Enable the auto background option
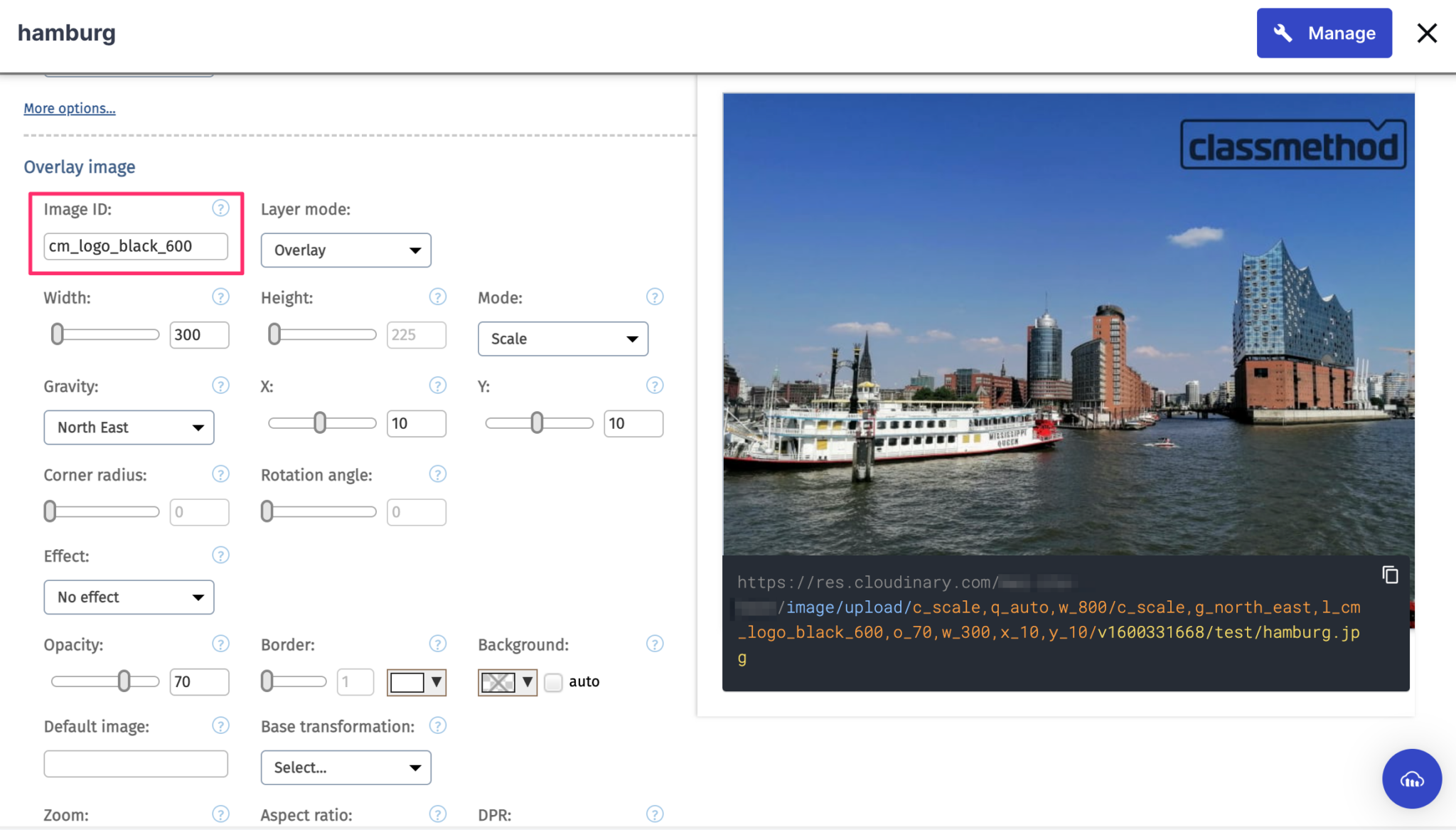Viewport: 1456px width, 830px height. click(553, 681)
